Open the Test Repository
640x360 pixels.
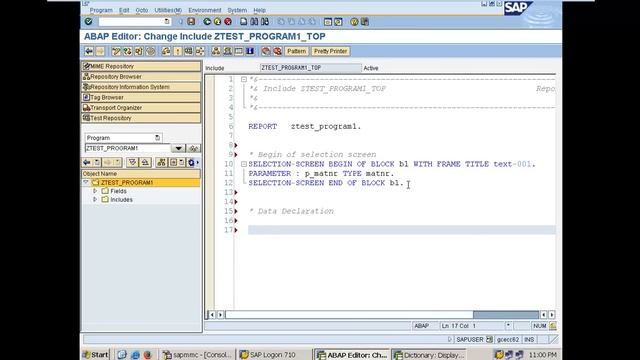click(141, 118)
